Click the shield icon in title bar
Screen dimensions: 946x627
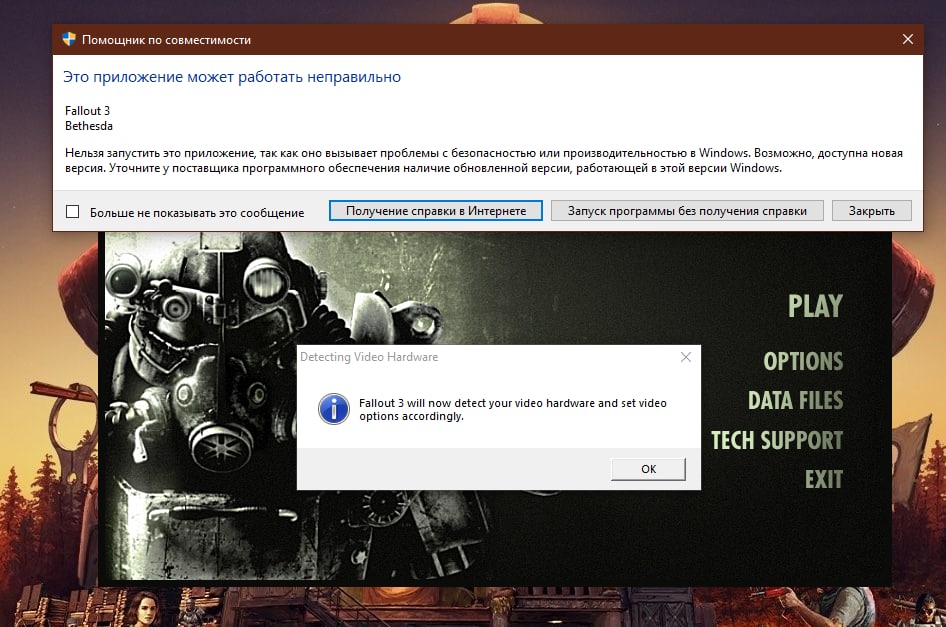pyautogui.click(x=69, y=39)
